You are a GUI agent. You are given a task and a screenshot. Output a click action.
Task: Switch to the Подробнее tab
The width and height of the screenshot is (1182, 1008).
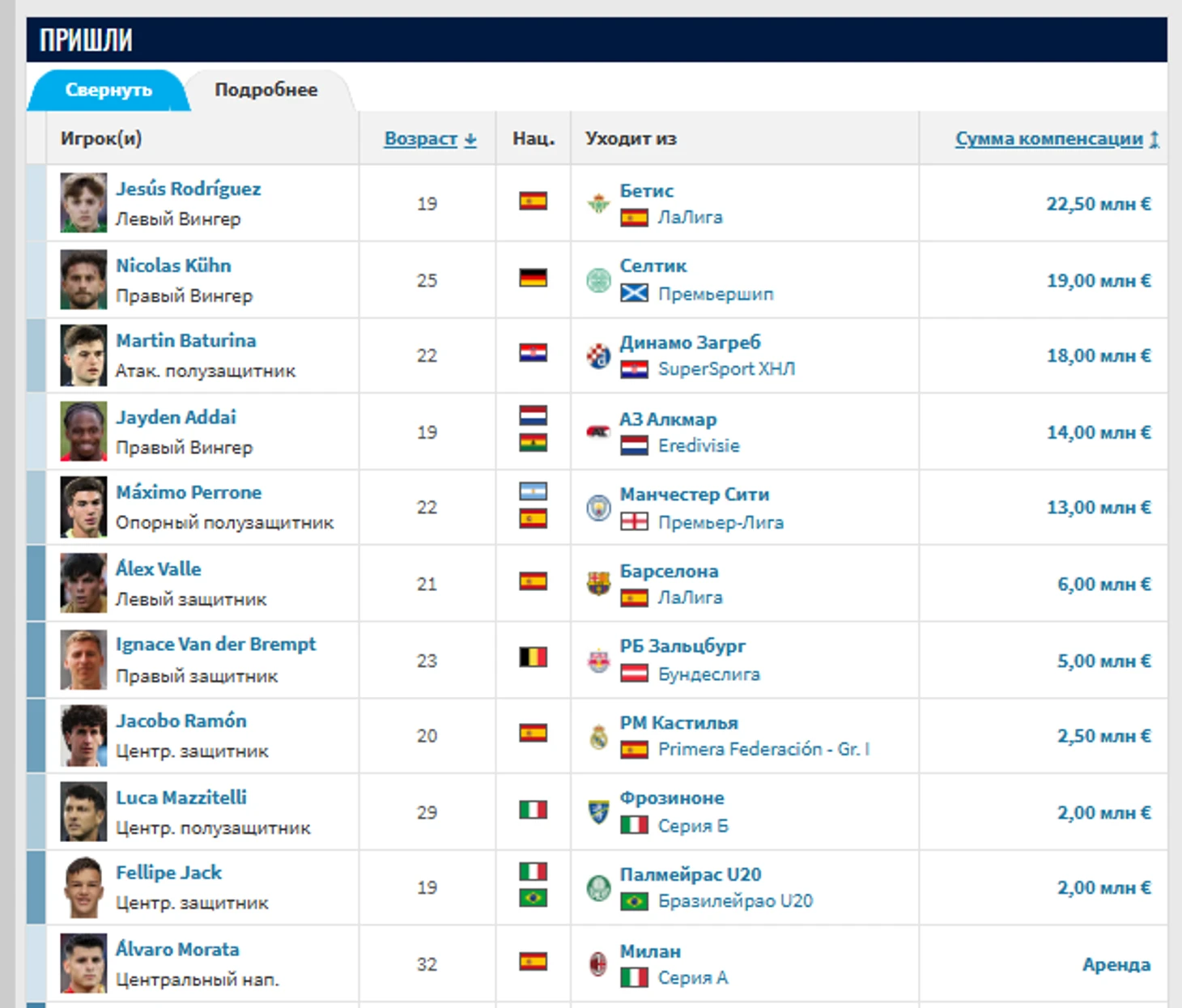(266, 90)
